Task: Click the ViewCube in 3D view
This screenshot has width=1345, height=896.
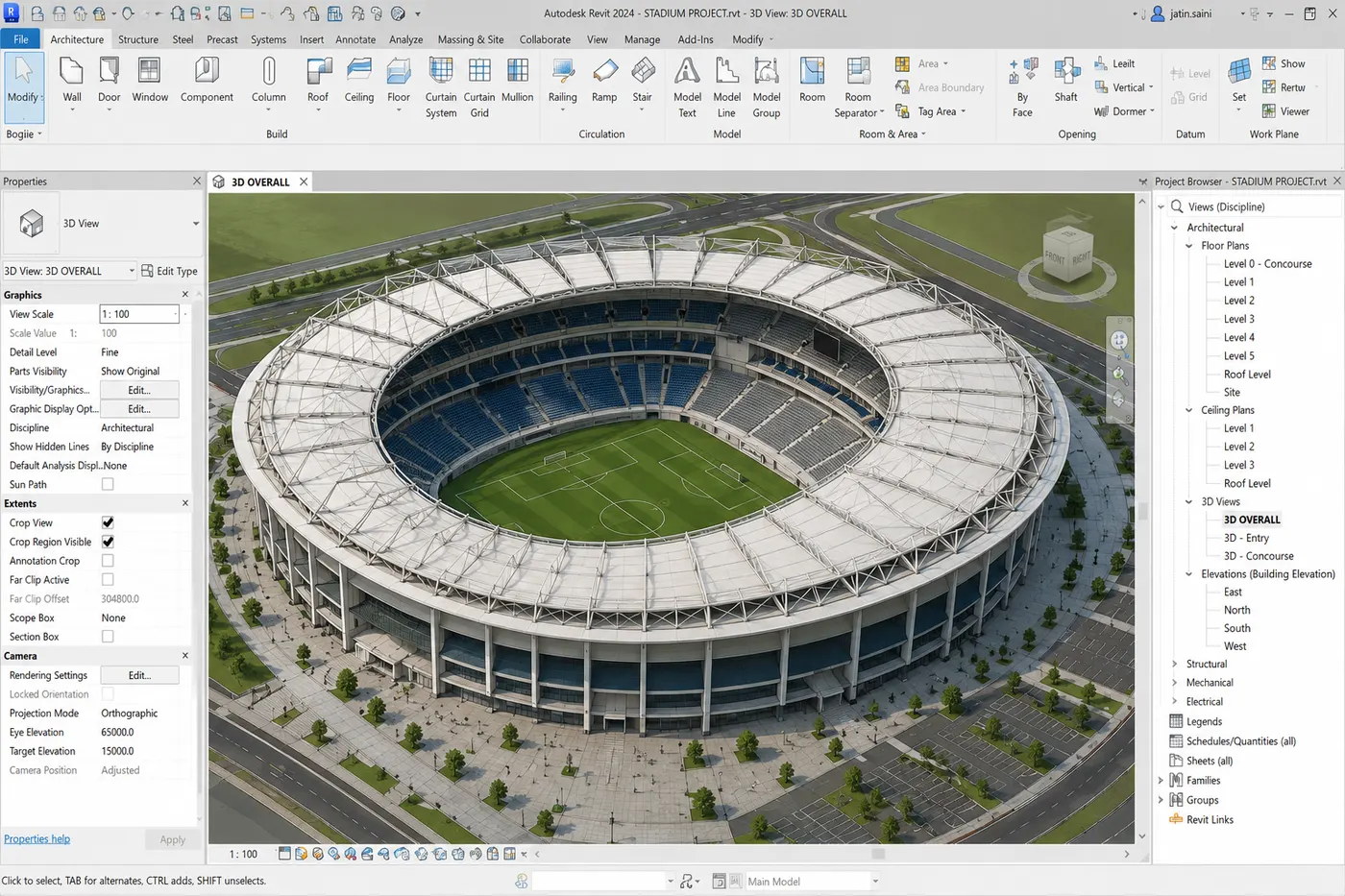Action: coord(1066,253)
